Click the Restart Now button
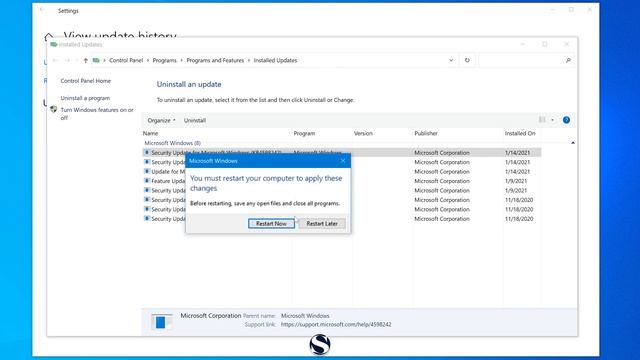 pos(271,224)
